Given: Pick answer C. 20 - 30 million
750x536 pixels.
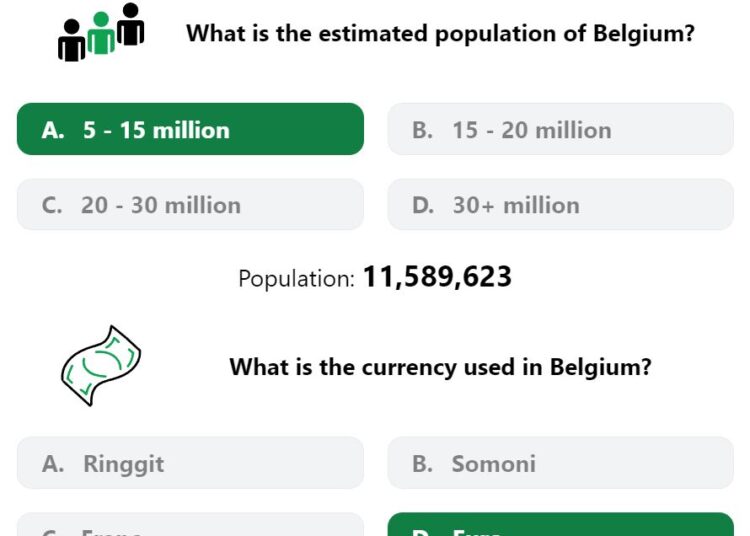Looking at the screenshot, I should [x=190, y=205].
